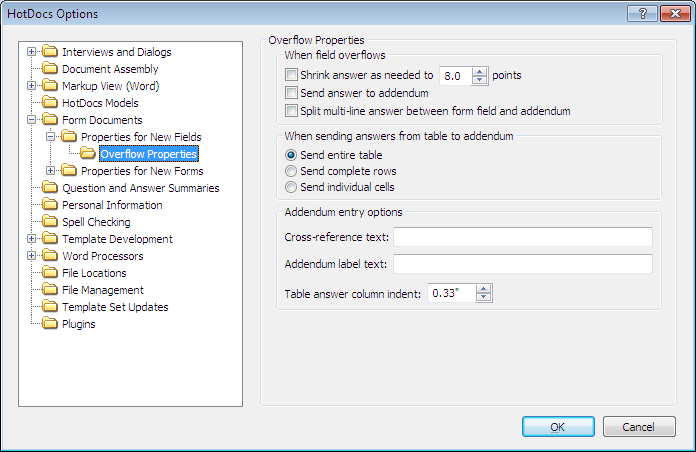
Task: Choose Send individual cells radio button
Action: pyautogui.click(x=291, y=187)
